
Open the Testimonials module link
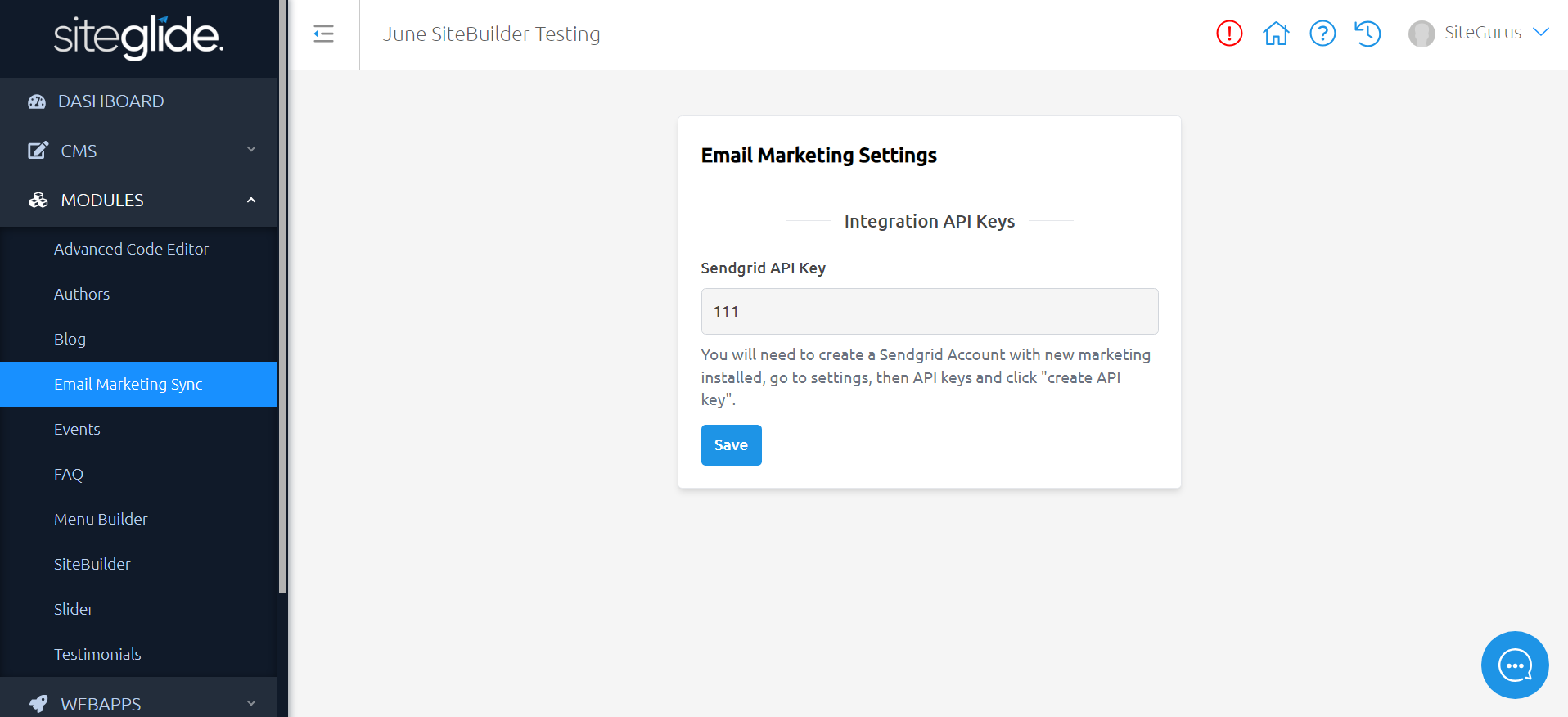(x=97, y=654)
